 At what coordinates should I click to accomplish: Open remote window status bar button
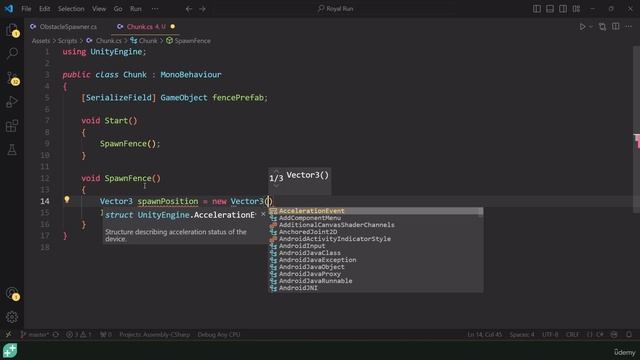(8, 334)
